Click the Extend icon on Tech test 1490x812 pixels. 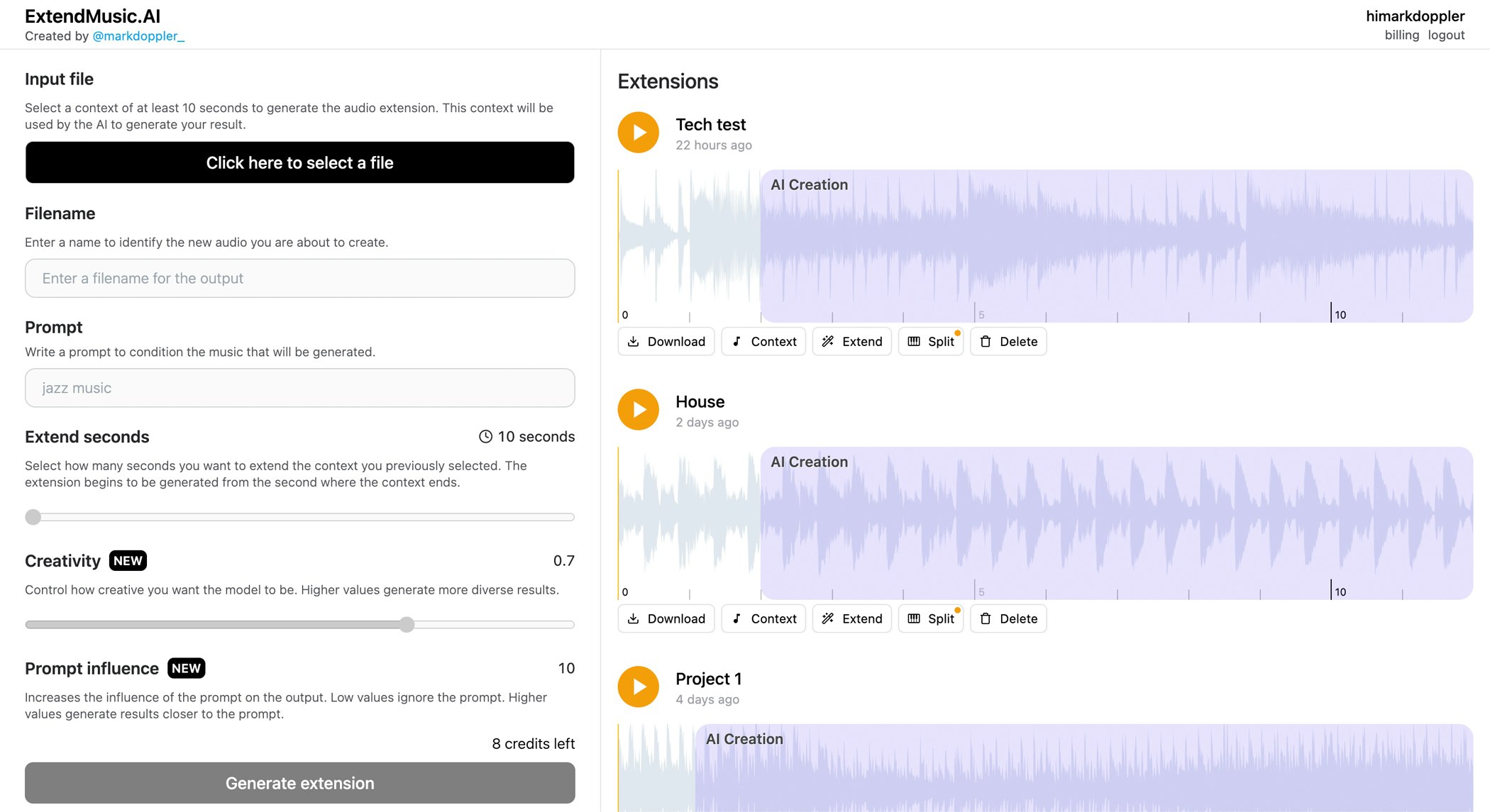[829, 341]
